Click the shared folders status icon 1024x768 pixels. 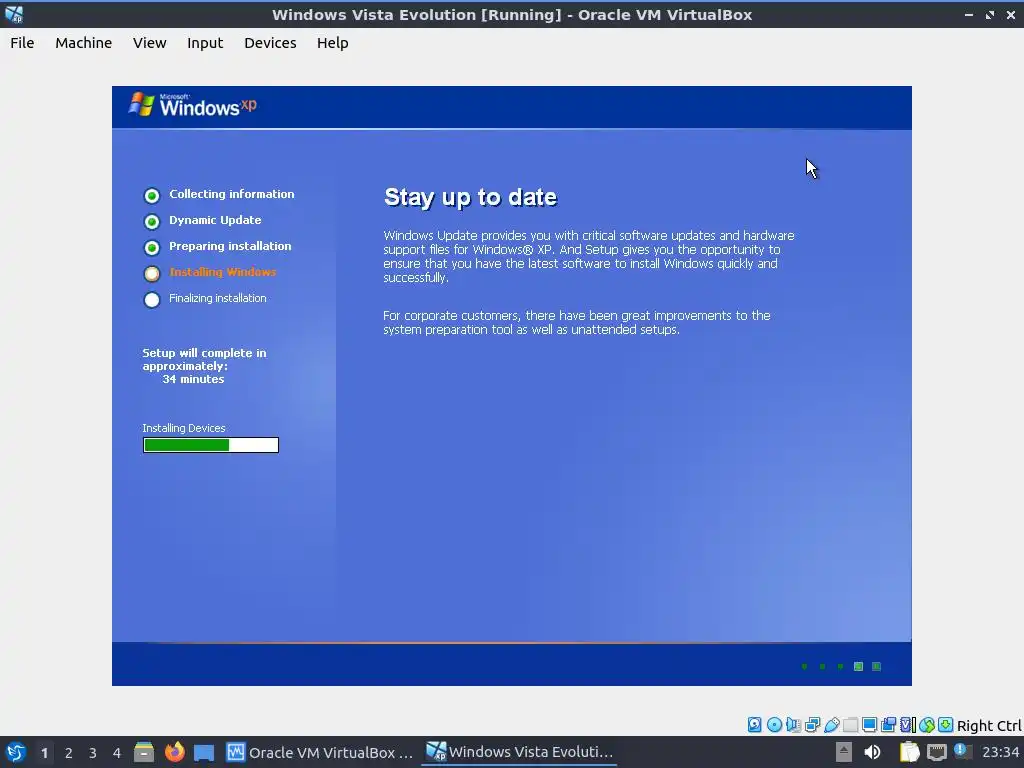(x=850, y=724)
